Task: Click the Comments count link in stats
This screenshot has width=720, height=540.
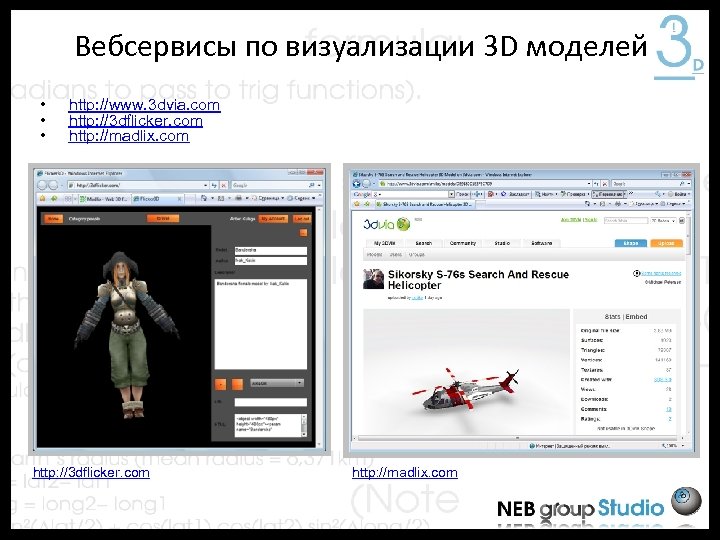Action: [x=669, y=409]
